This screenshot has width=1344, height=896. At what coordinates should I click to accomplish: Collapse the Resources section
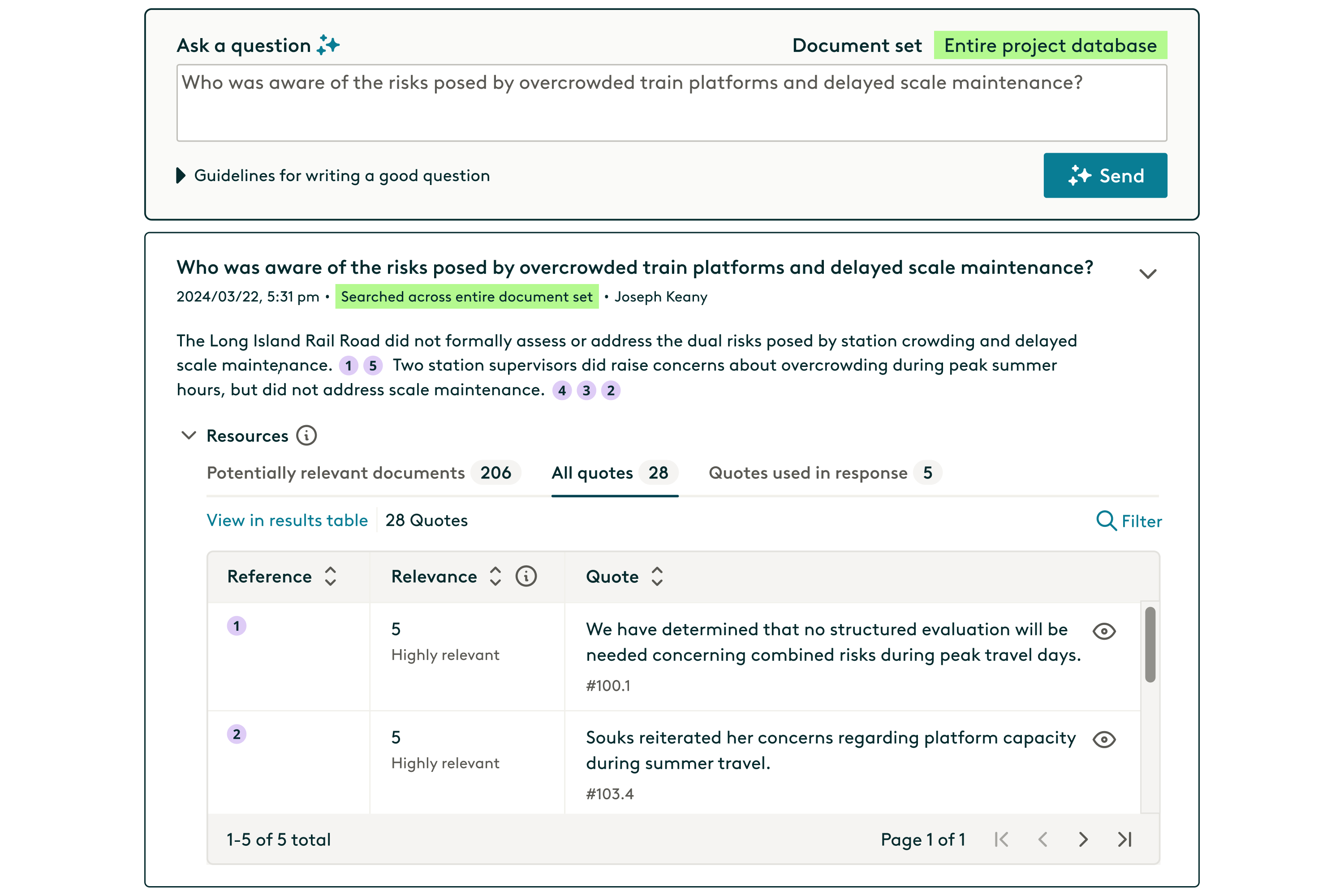point(189,435)
